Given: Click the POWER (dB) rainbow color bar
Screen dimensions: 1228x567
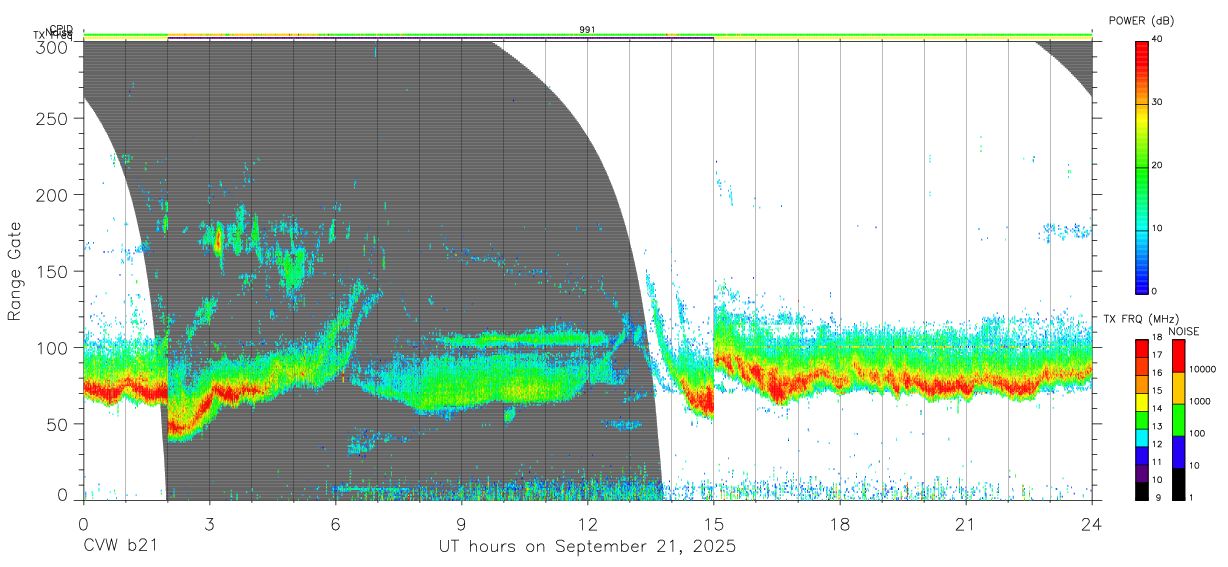Looking at the screenshot, I should (x=1141, y=166).
